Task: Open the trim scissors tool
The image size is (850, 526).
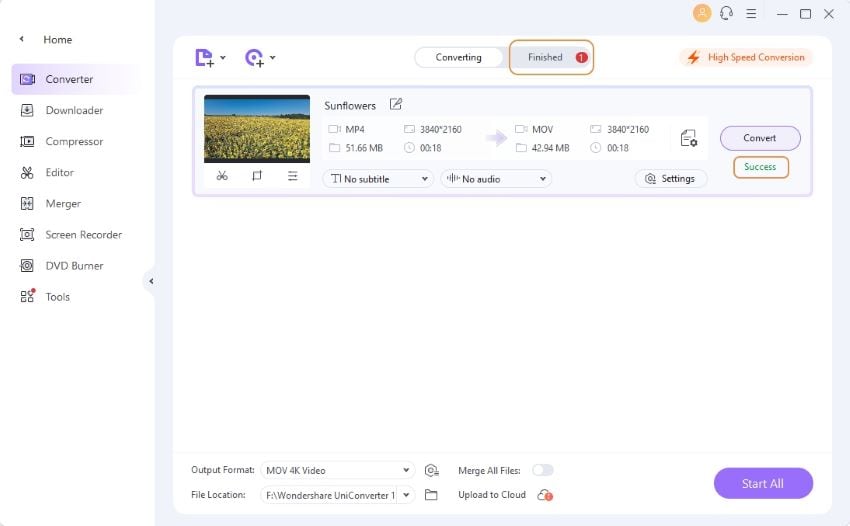Action: tap(222, 176)
